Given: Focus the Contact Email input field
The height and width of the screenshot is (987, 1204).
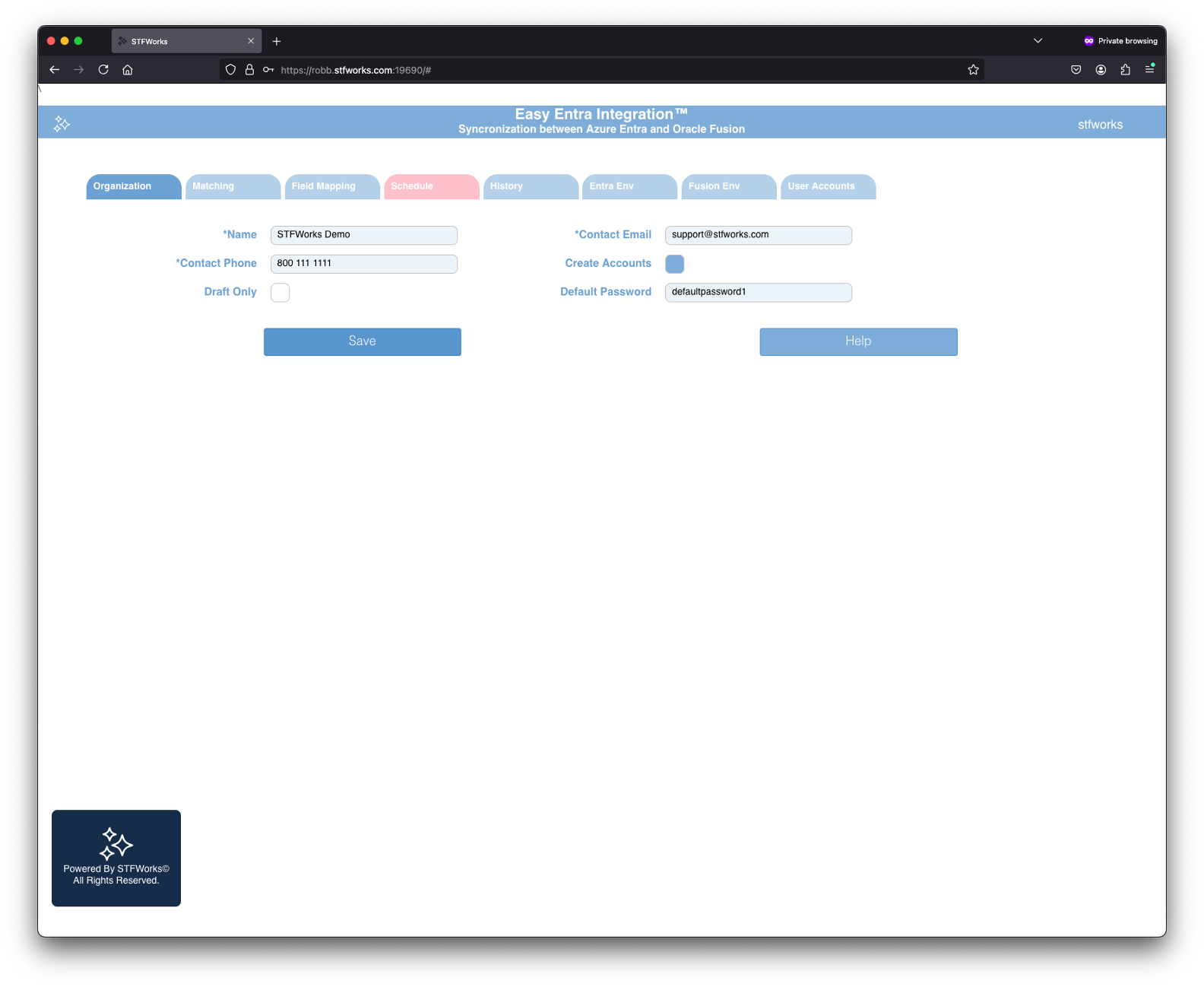Looking at the screenshot, I should 758,235.
